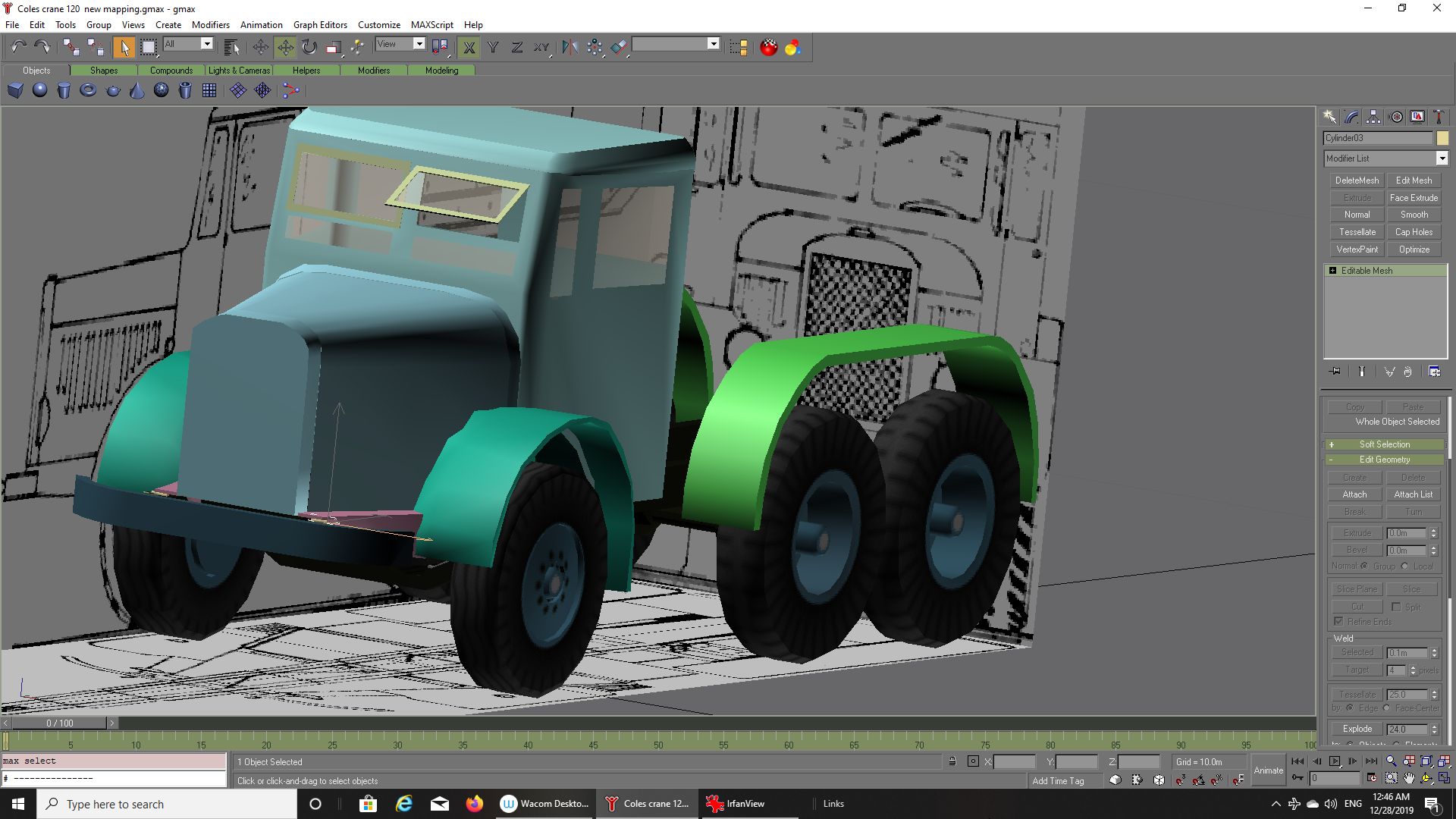Toggle the Animate button
Viewport: 1456px width, 819px height.
point(1268,770)
